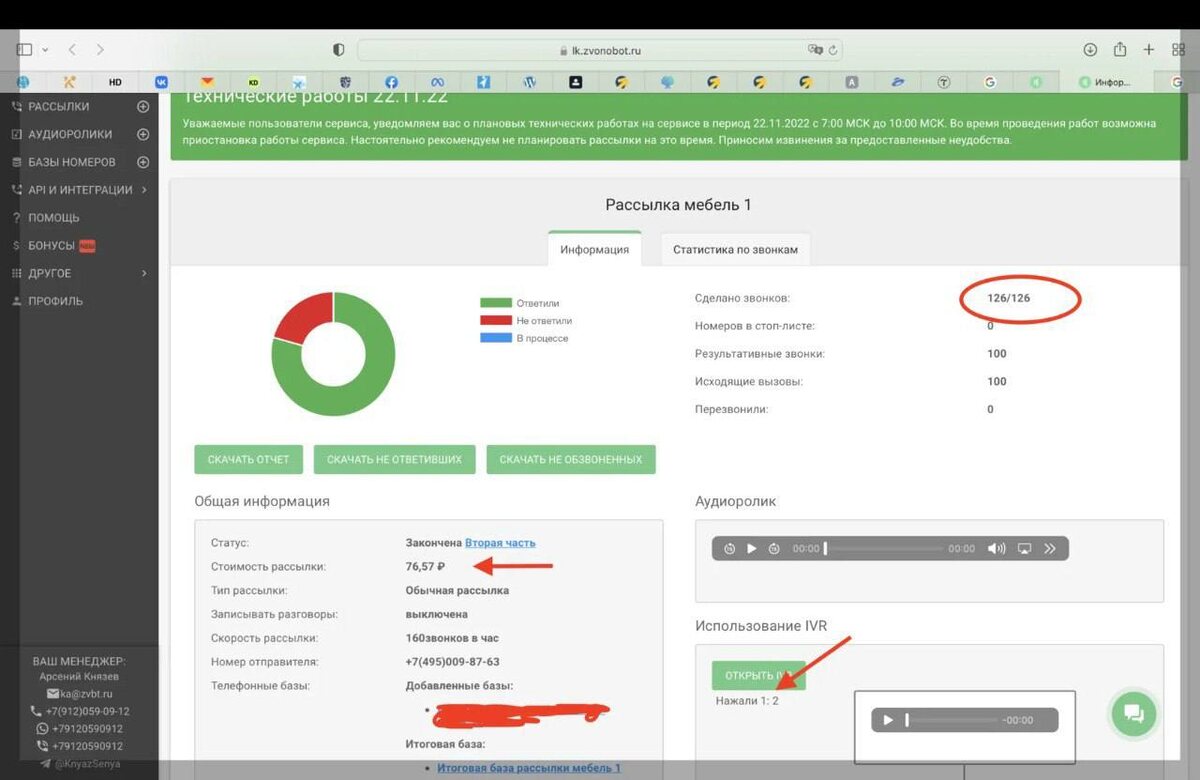Click СКАЧАТЬ НЕ ОТВЕТИВШИХ button
Screen dimensions: 1200x780
tap(394, 459)
